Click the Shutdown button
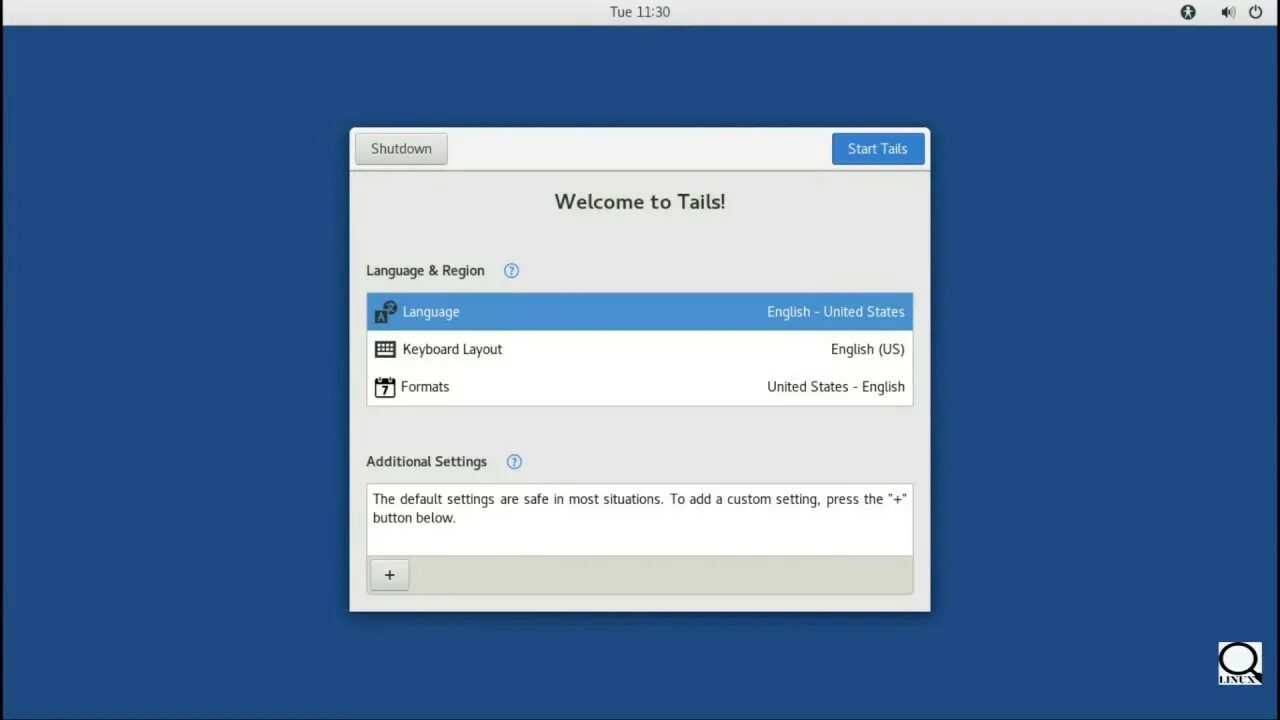The width and height of the screenshot is (1280, 720). 401,149
